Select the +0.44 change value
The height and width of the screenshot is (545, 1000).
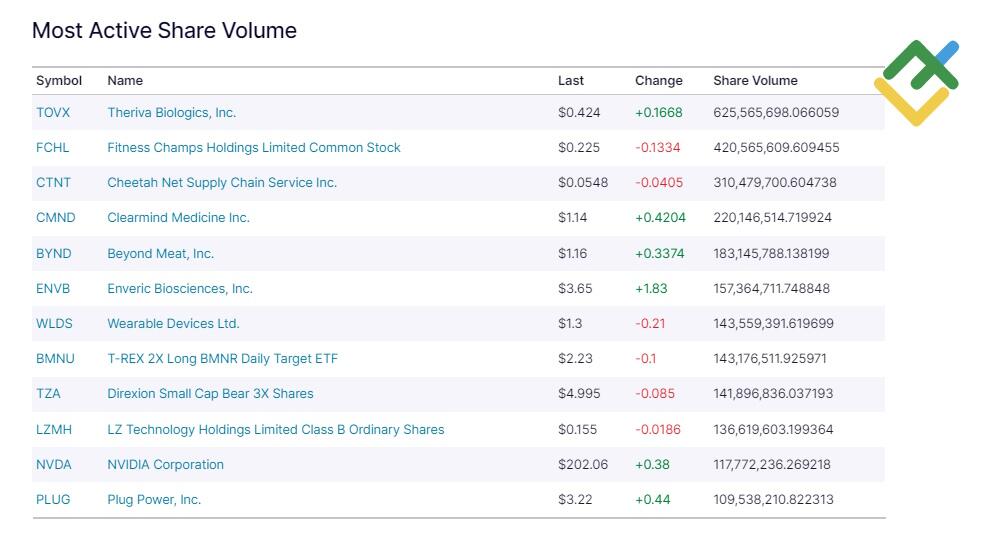(x=652, y=500)
